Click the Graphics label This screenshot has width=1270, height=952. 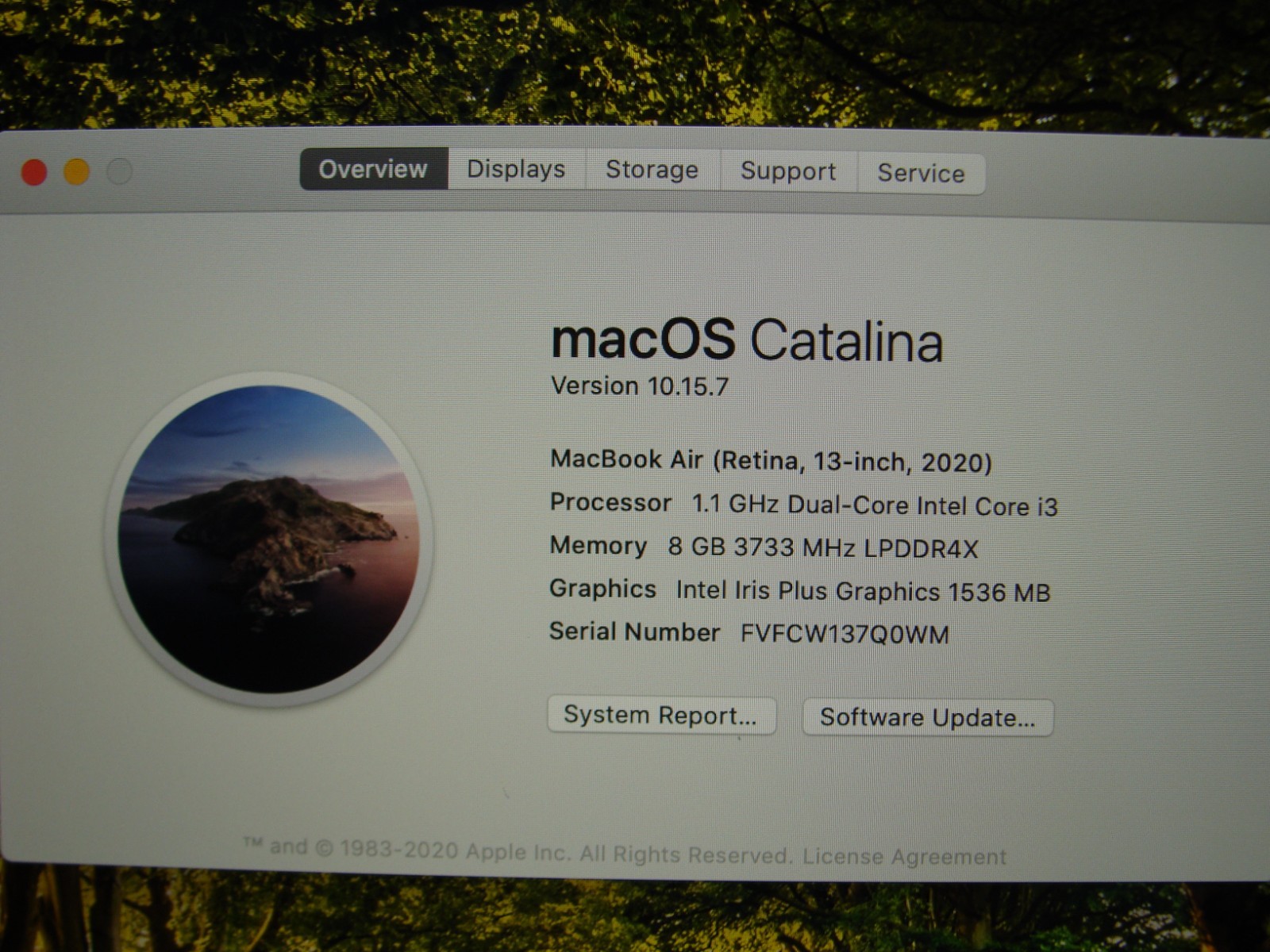pyautogui.click(x=602, y=589)
